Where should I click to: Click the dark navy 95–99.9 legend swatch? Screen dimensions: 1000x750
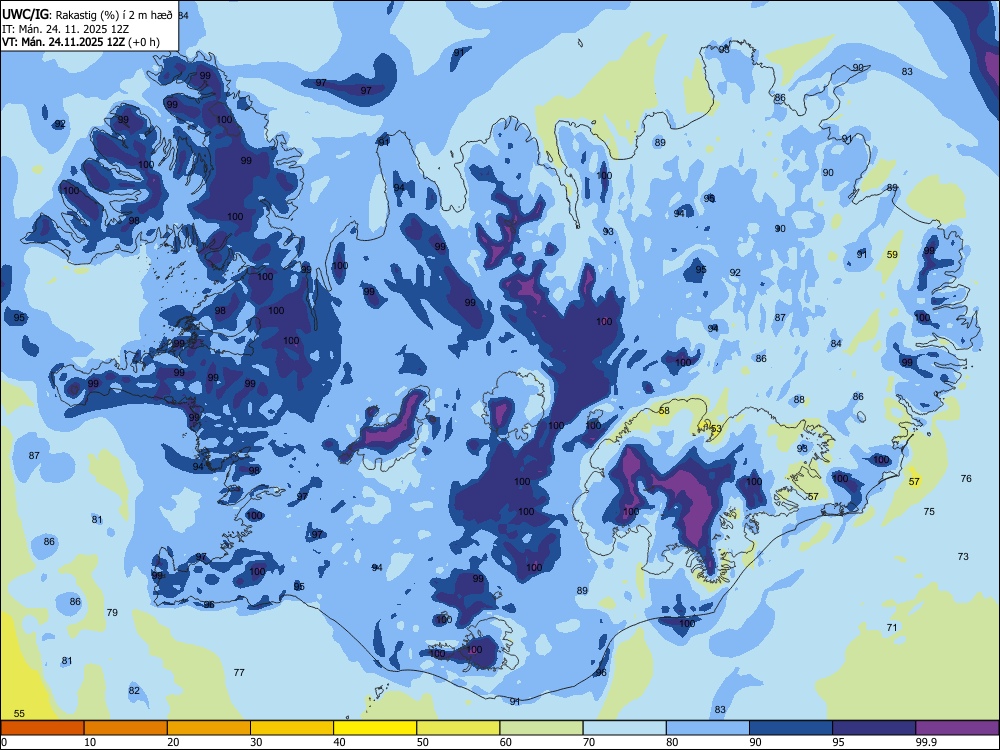pos(874,728)
